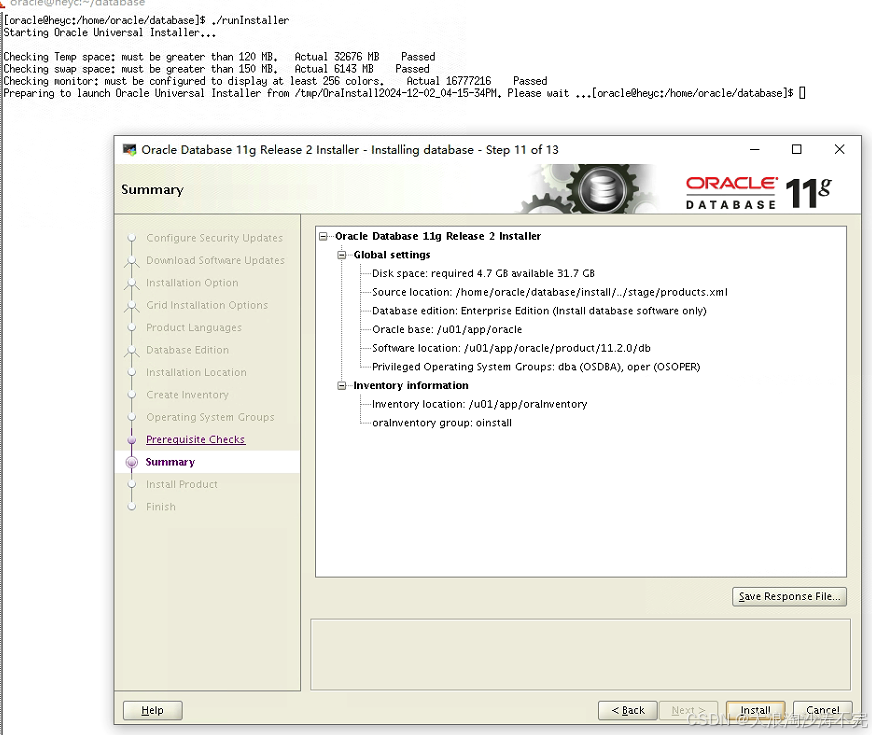The width and height of the screenshot is (872, 735).
Task: Select Installation Option step
Action: tap(192, 282)
